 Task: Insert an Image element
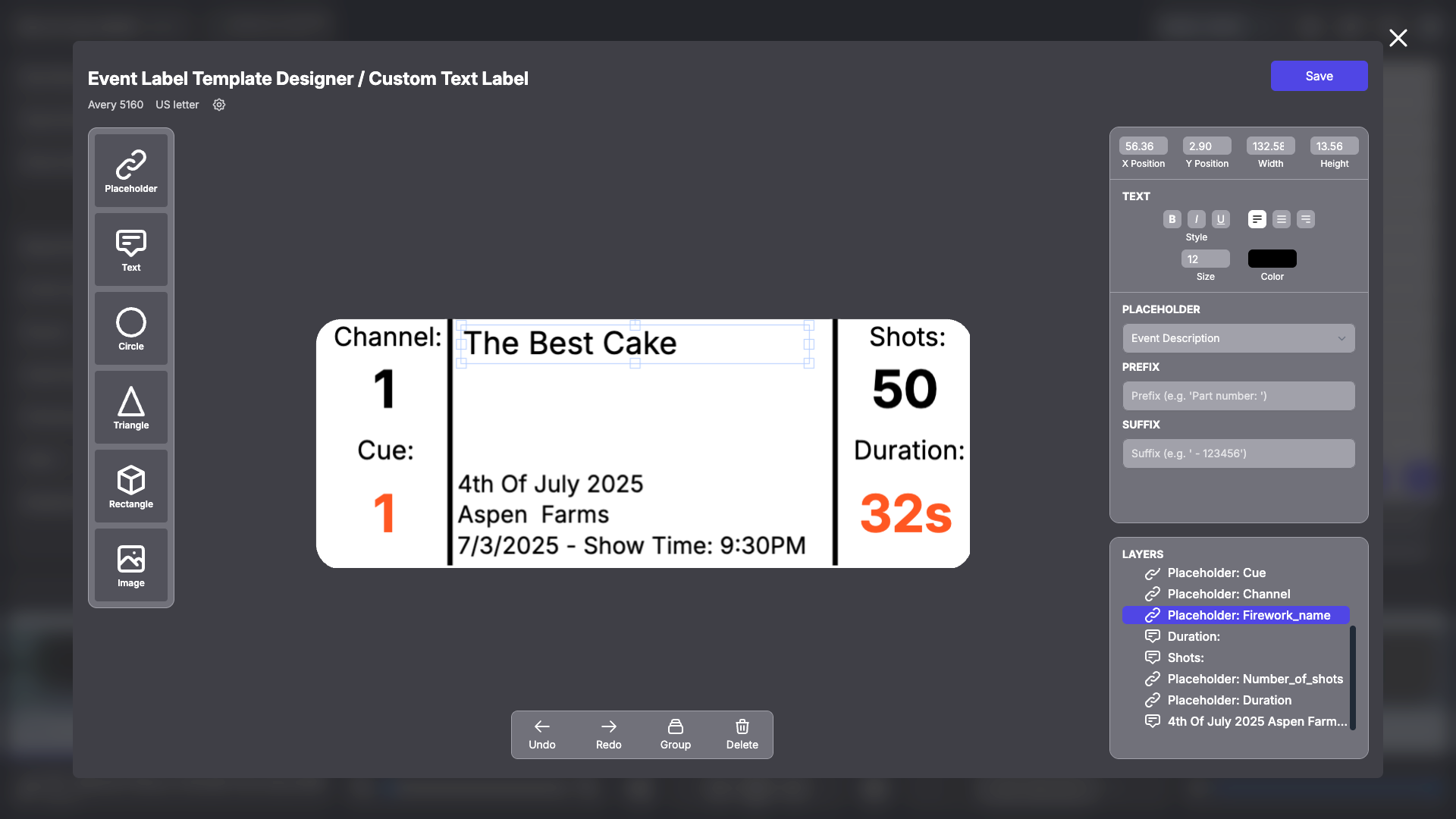[x=130, y=565]
